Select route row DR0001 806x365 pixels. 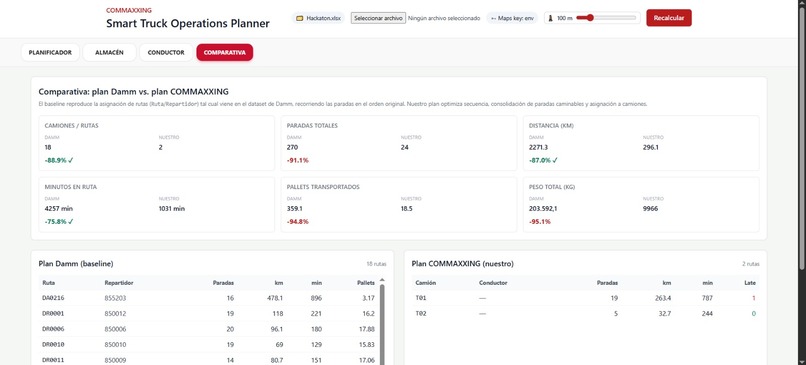click(209, 314)
